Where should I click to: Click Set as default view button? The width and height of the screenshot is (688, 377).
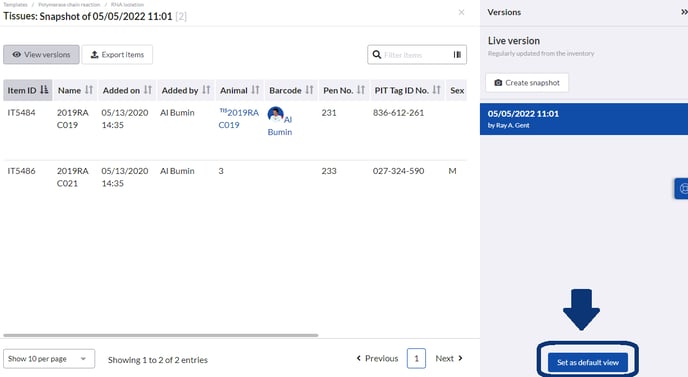coord(588,362)
